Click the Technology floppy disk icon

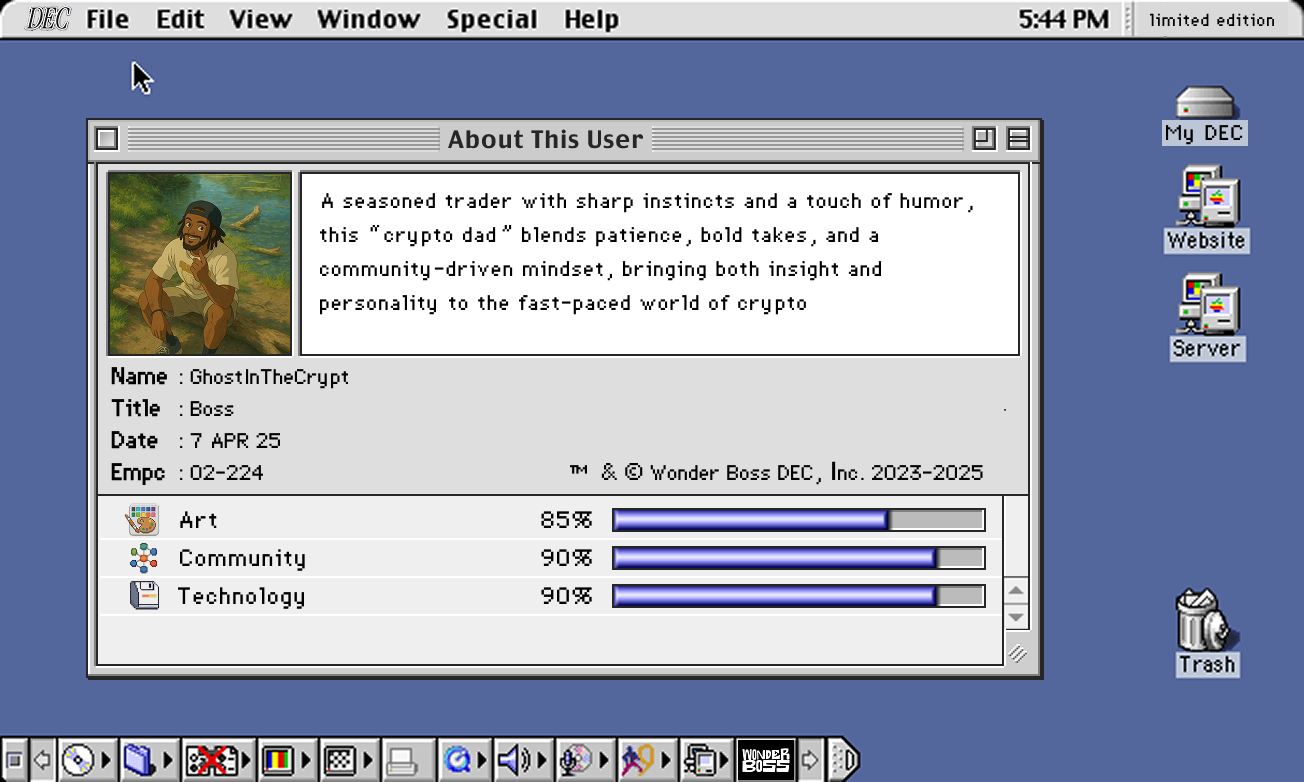point(145,596)
